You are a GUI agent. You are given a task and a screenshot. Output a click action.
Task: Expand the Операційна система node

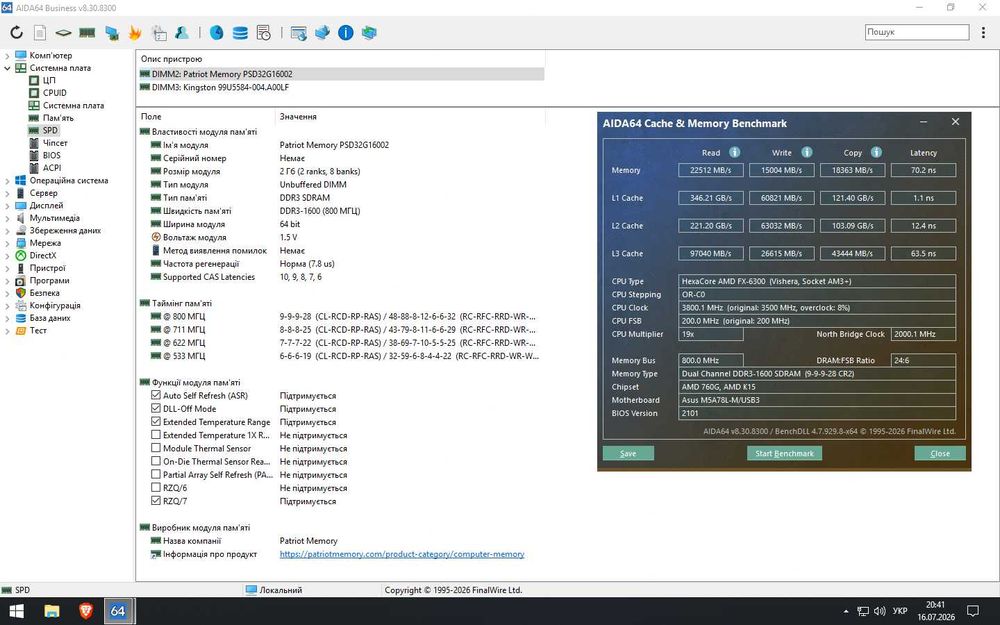(7, 180)
